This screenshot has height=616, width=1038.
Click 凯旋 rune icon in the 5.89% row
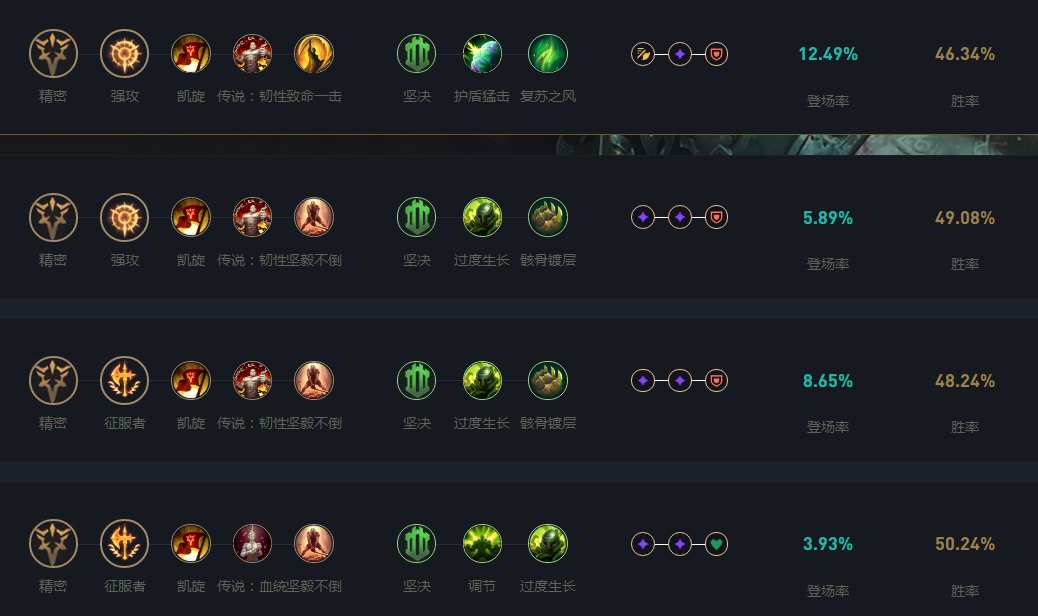pos(191,217)
